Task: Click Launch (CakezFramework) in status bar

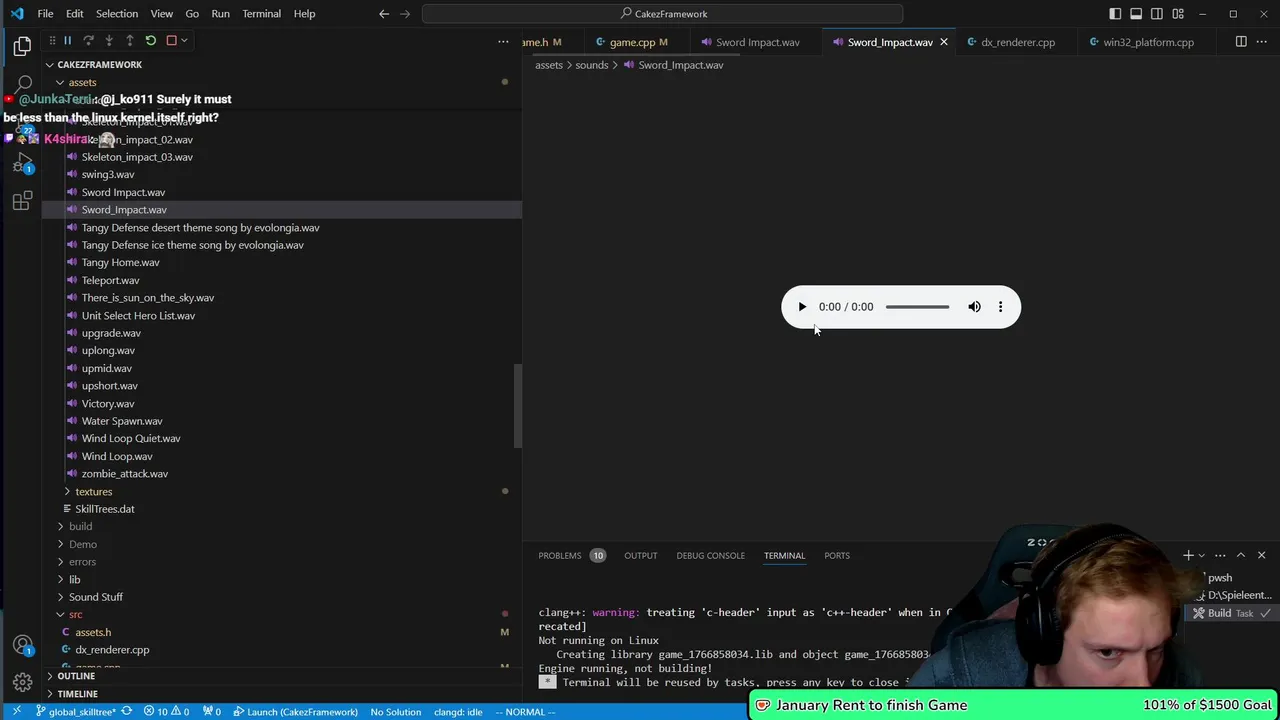Action: pyautogui.click(x=295, y=712)
